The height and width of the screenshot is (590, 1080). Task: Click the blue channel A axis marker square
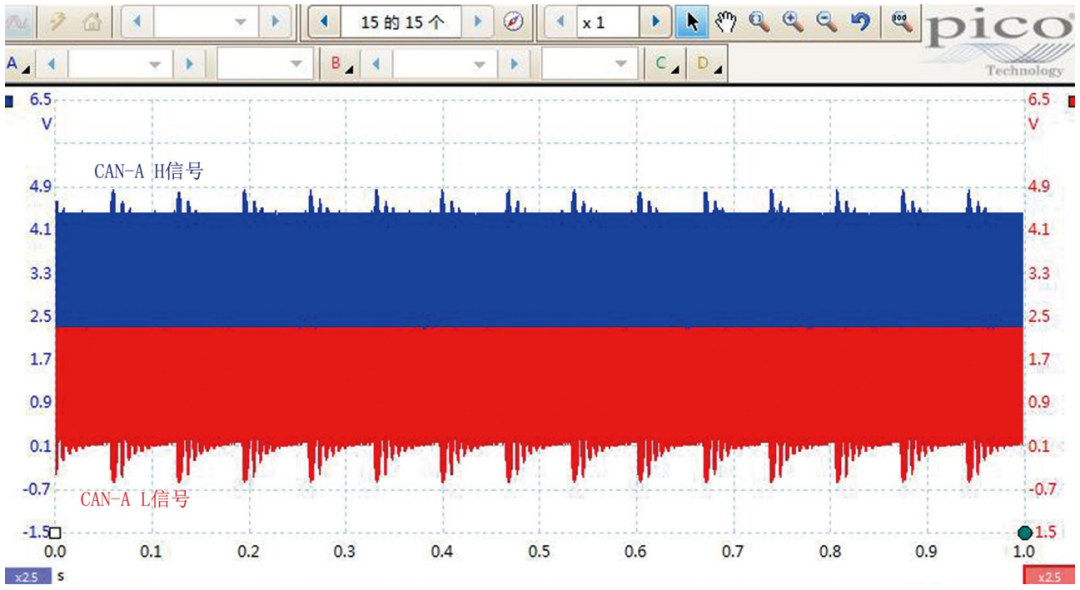pos(9,102)
